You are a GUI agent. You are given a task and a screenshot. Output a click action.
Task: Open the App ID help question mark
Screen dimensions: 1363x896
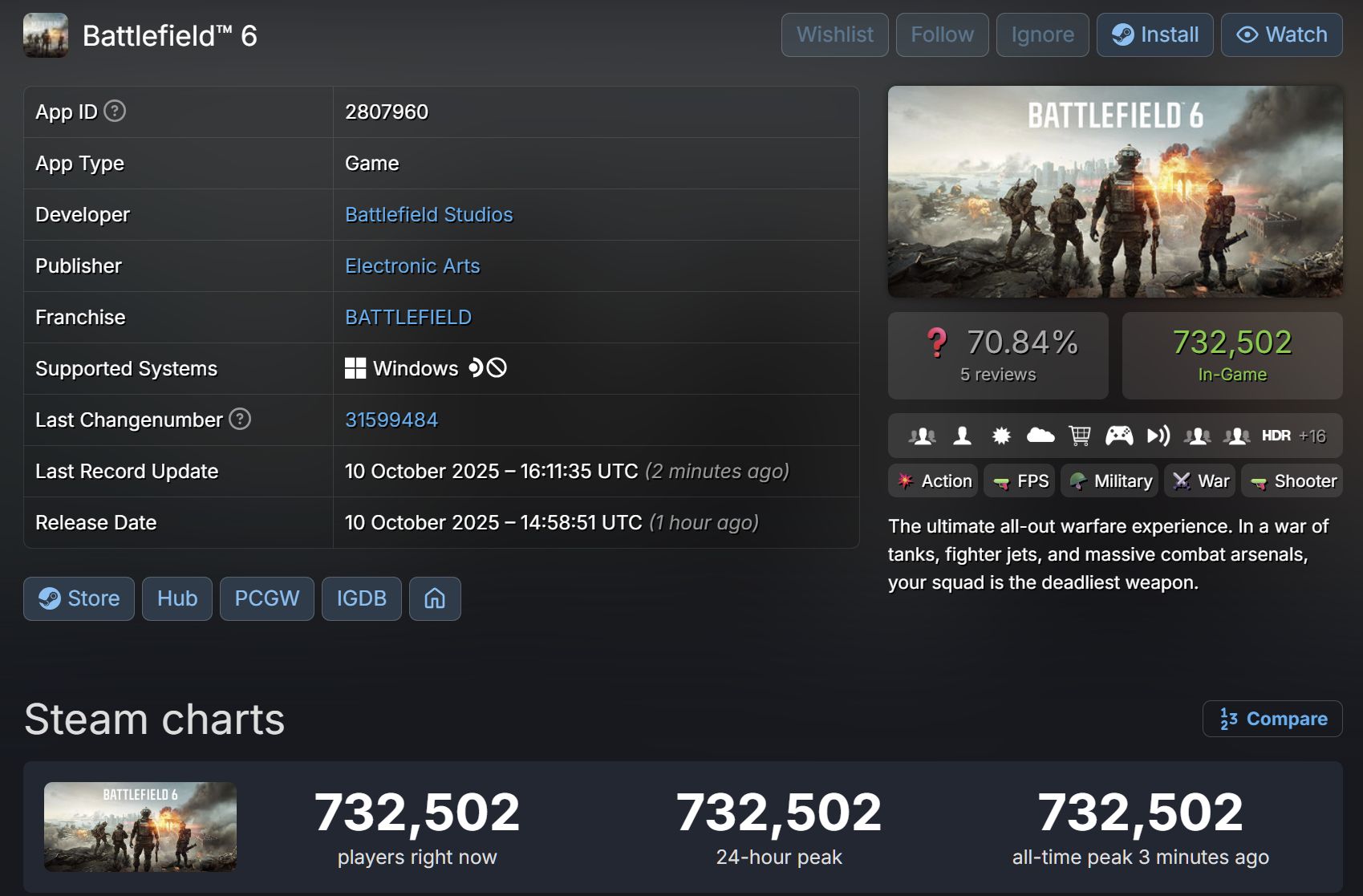(115, 111)
